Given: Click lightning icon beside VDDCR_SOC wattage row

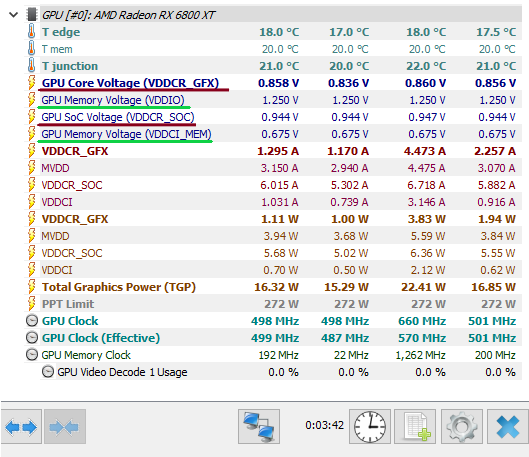Looking at the screenshot, I should [31, 253].
